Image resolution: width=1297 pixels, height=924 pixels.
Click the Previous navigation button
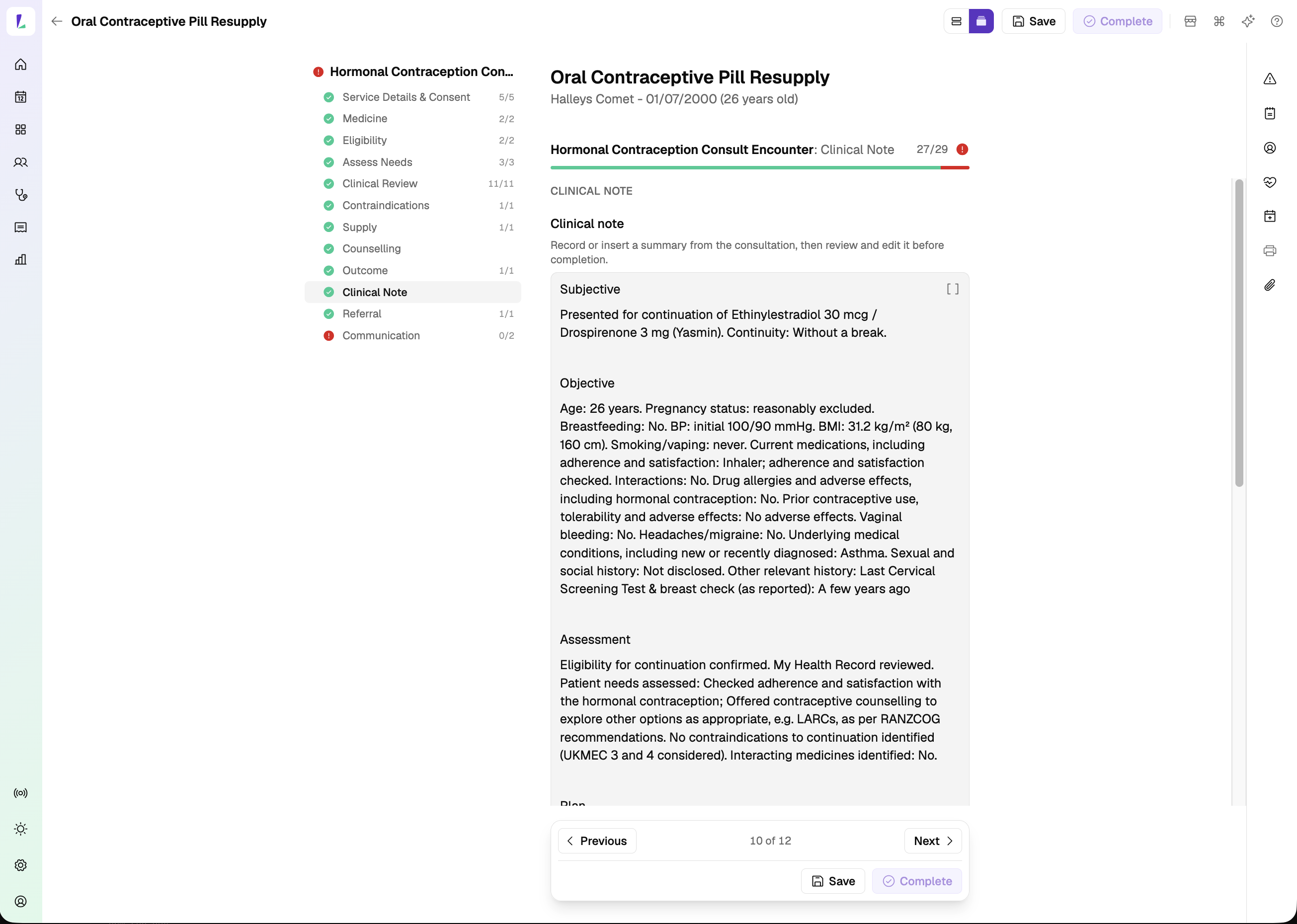597,841
